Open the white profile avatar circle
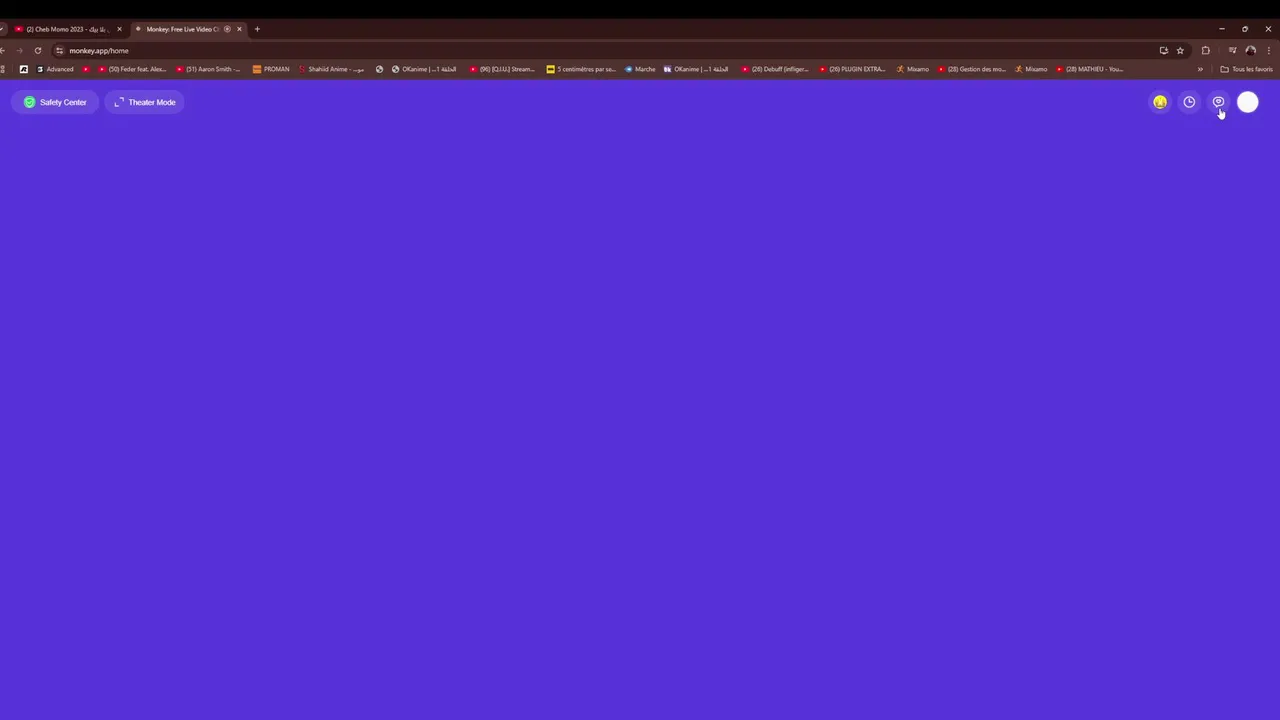1280x720 pixels. 1248,102
